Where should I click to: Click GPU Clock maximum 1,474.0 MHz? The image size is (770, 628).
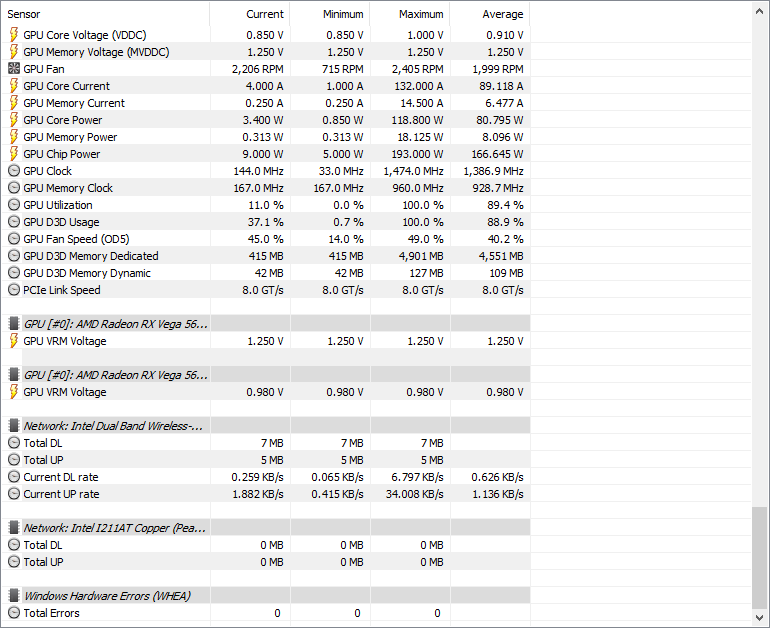coord(413,171)
